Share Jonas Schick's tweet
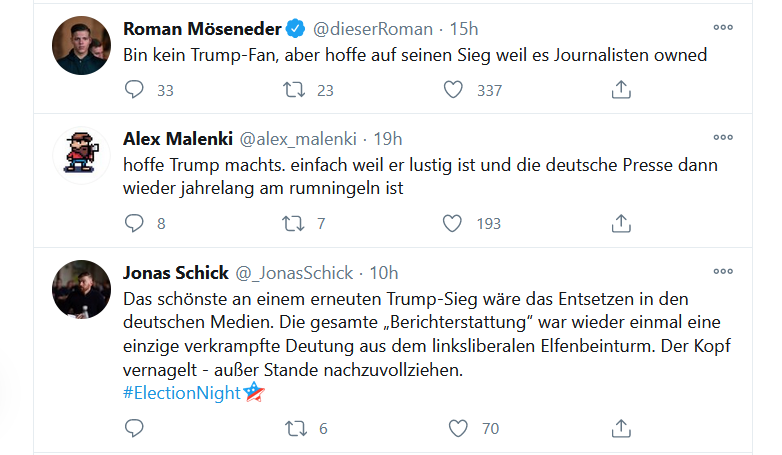Viewport: 782px width, 455px height. pos(620,429)
